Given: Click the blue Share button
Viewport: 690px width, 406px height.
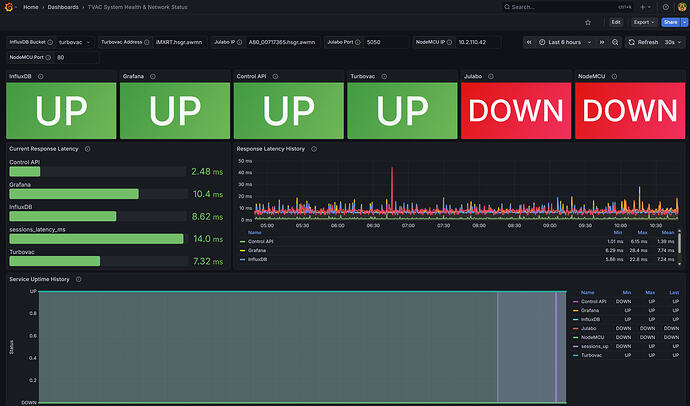Looking at the screenshot, I should (x=669, y=21).
